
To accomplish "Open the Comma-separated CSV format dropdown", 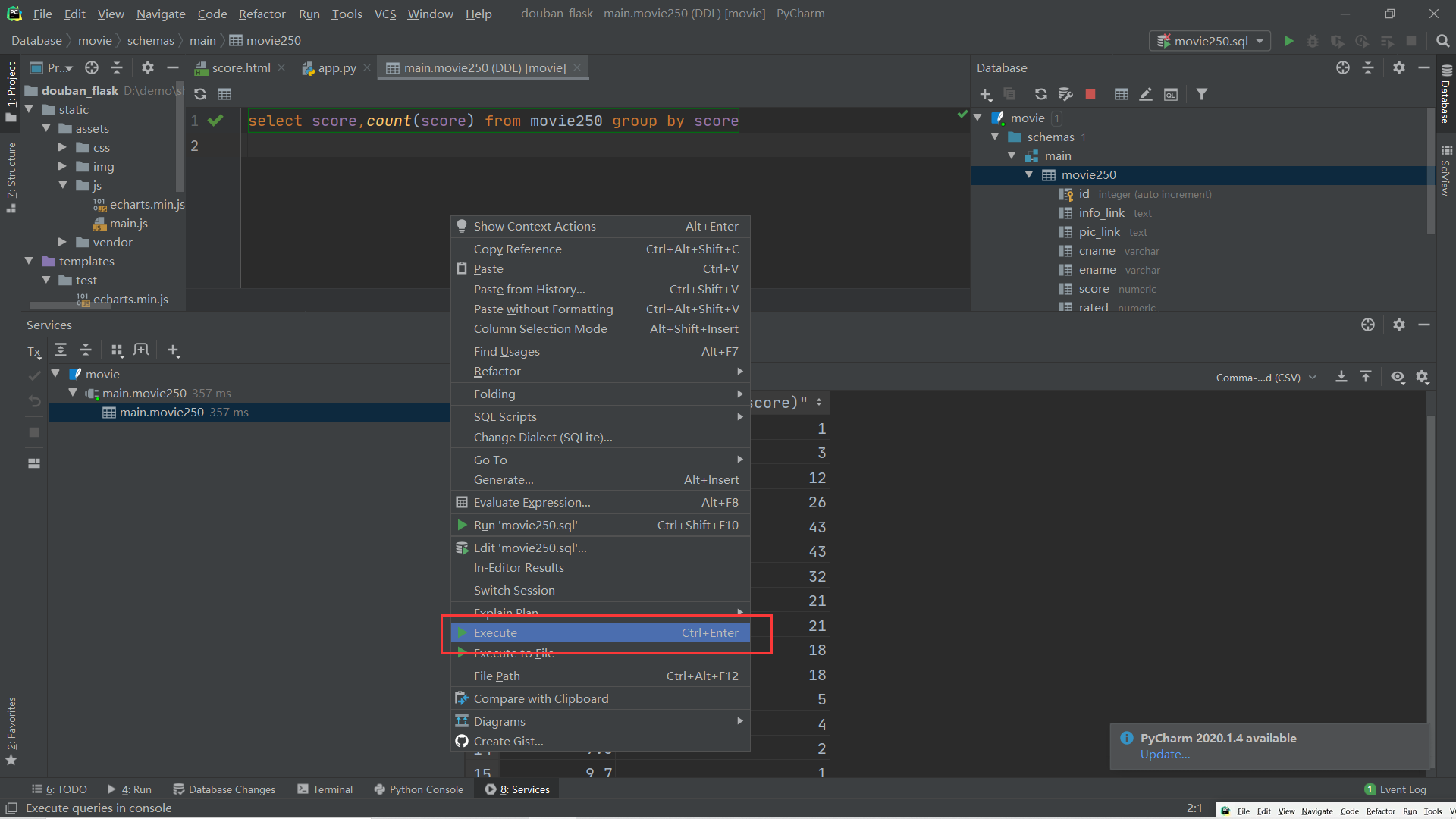I will click(x=1265, y=377).
